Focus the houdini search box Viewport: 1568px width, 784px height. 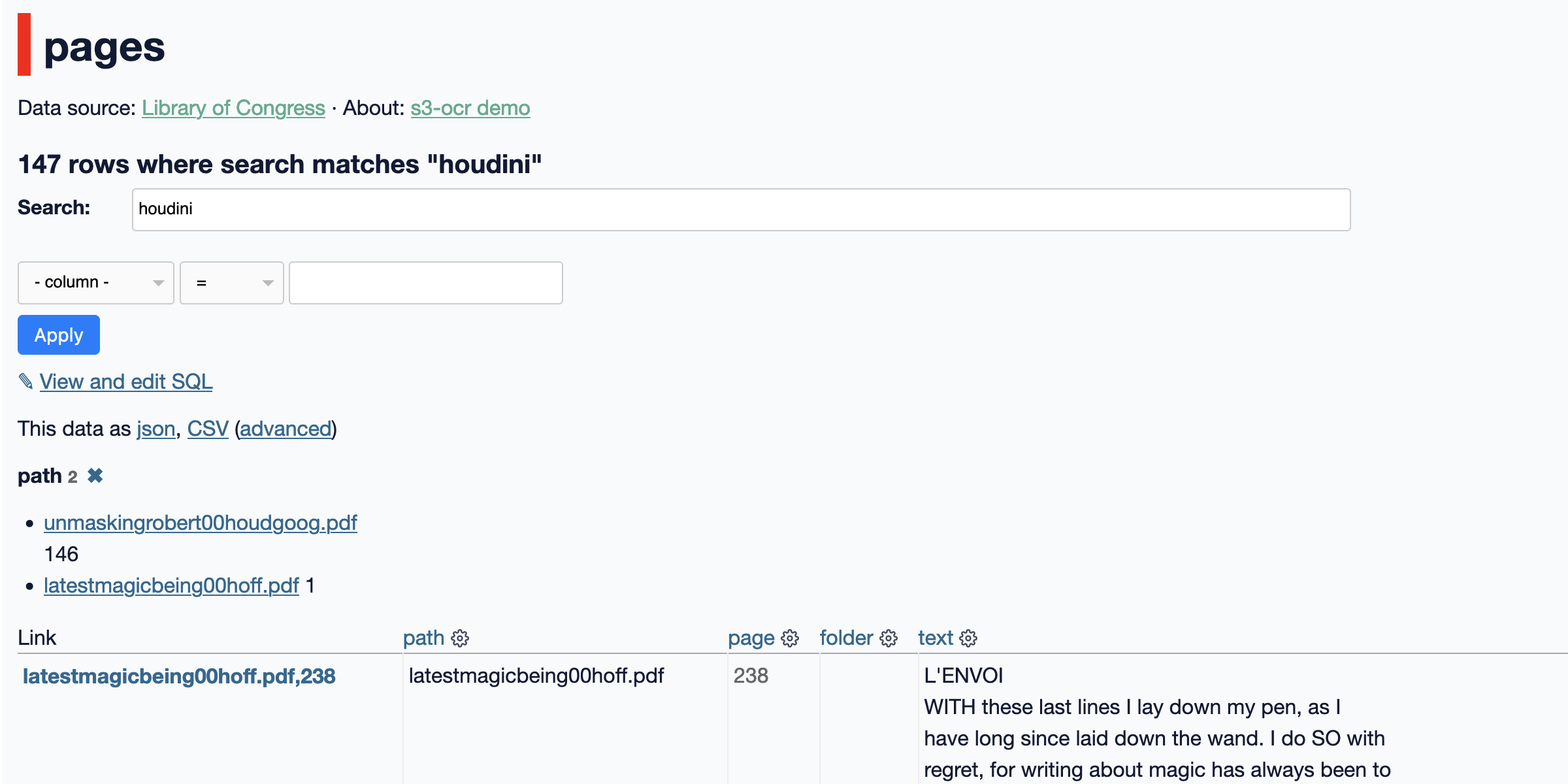coord(741,210)
